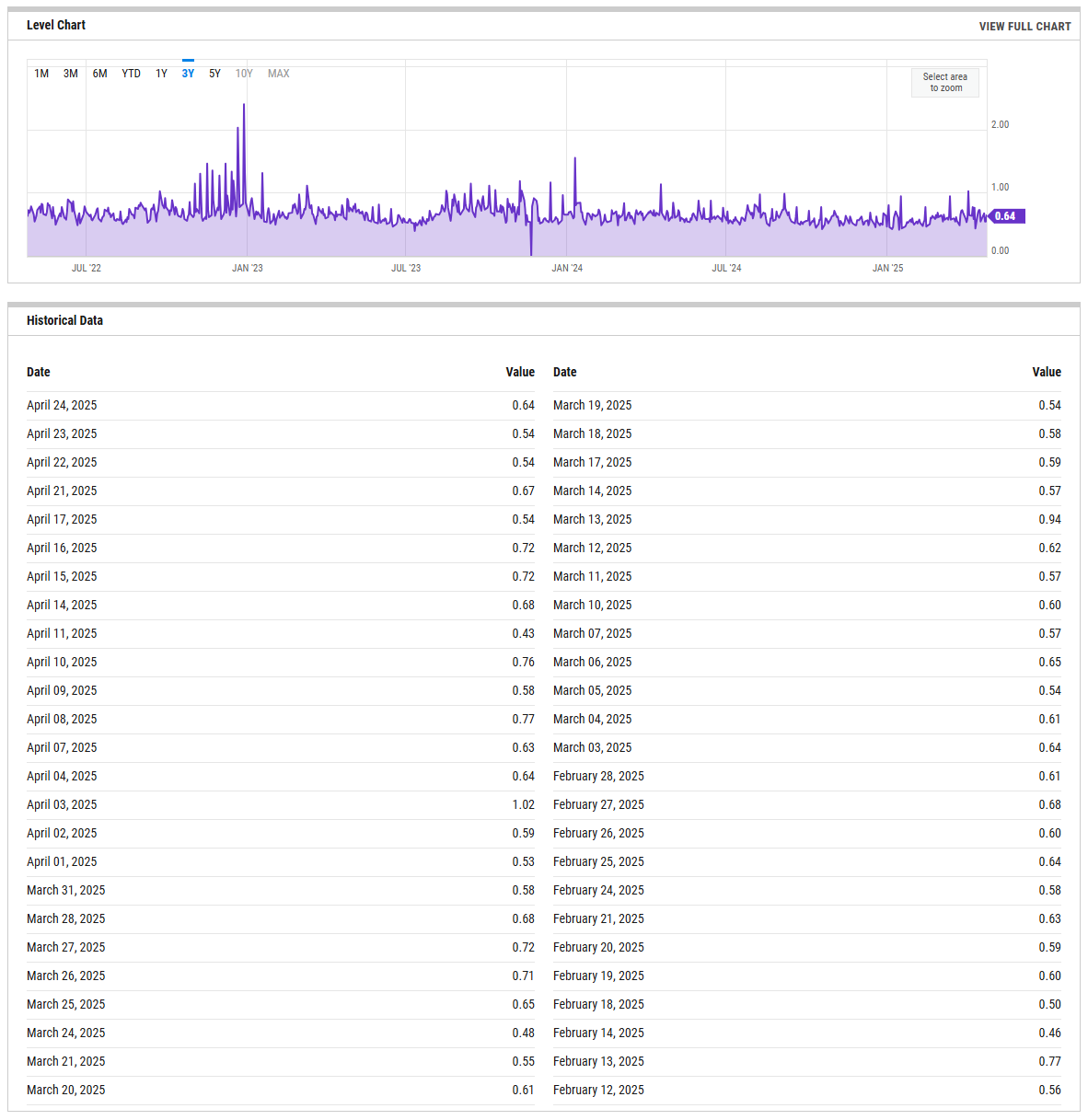
Task: Click the JAN '23 axis label
Action: coord(247,269)
